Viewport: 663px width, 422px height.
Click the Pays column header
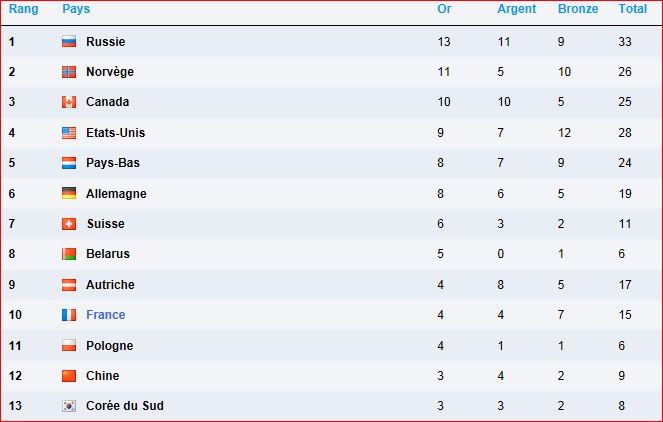click(76, 9)
